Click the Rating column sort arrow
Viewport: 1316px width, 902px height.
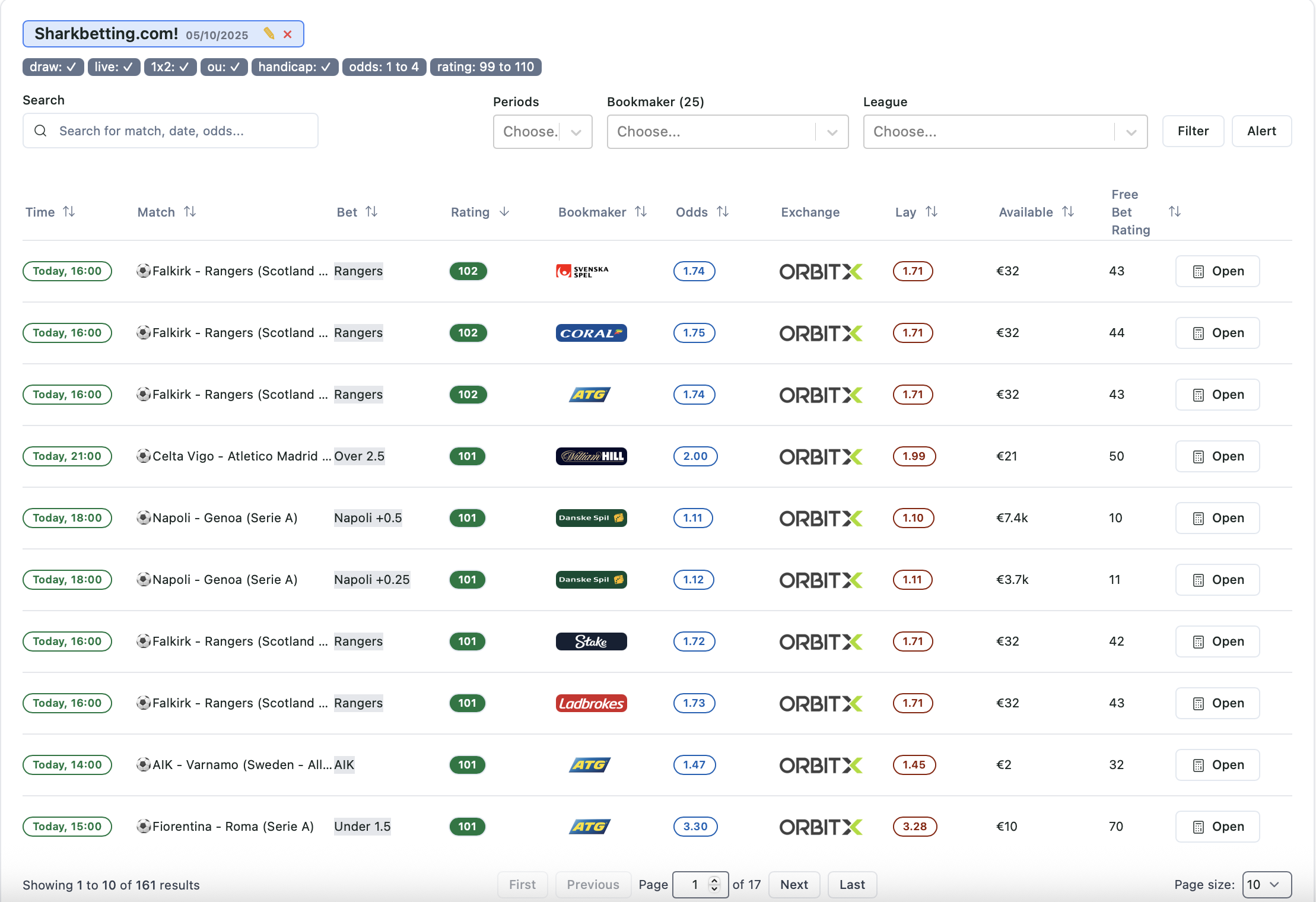pyautogui.click(x=504, y=212)
